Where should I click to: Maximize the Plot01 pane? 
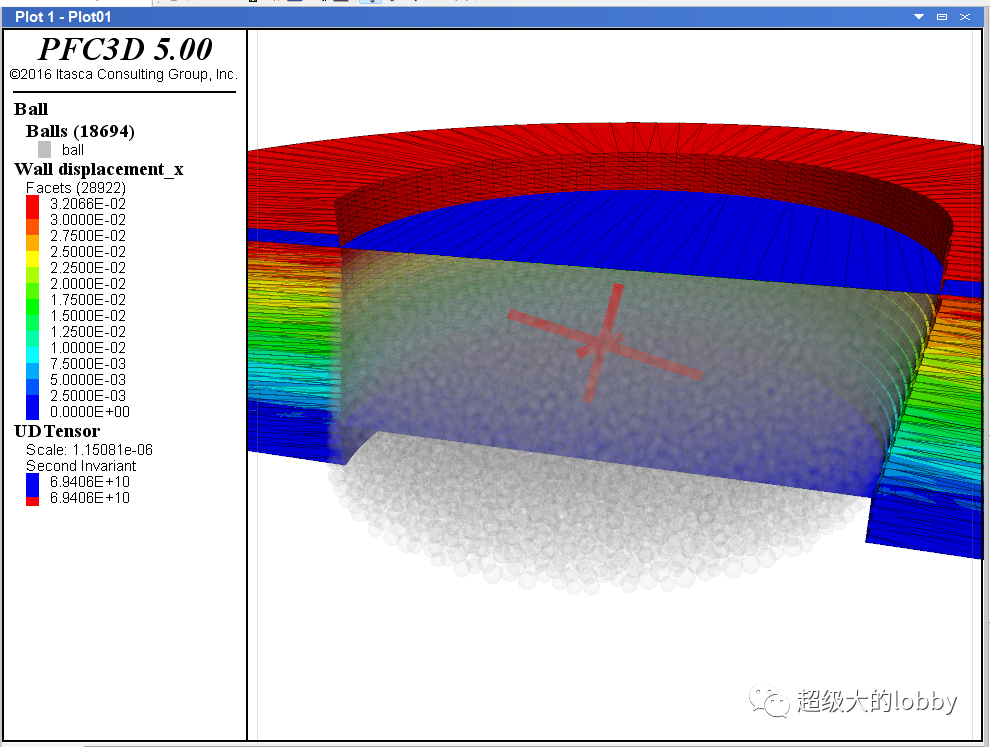[942, 17]
